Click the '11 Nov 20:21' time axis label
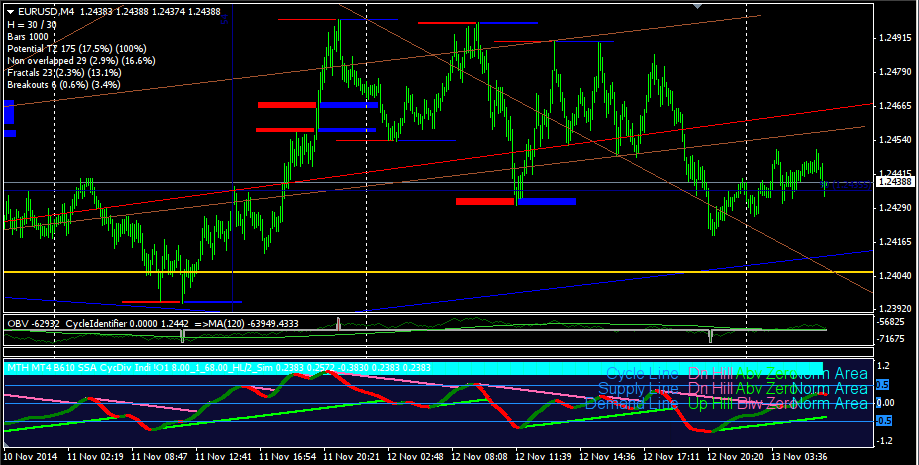The width and height of the screenshot is (919, 465). pos(351,456)
